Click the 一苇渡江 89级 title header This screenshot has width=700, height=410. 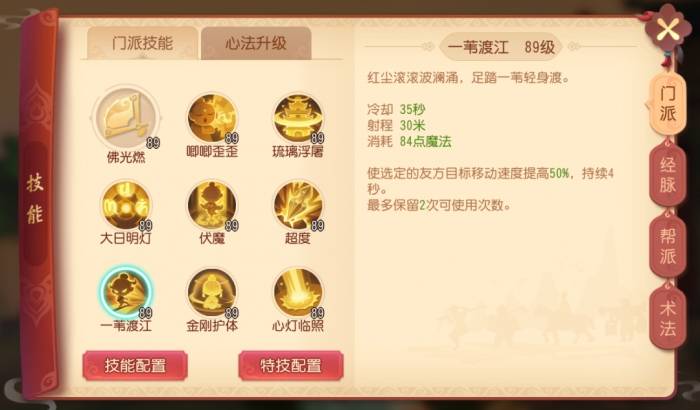(x=501, y=46)
